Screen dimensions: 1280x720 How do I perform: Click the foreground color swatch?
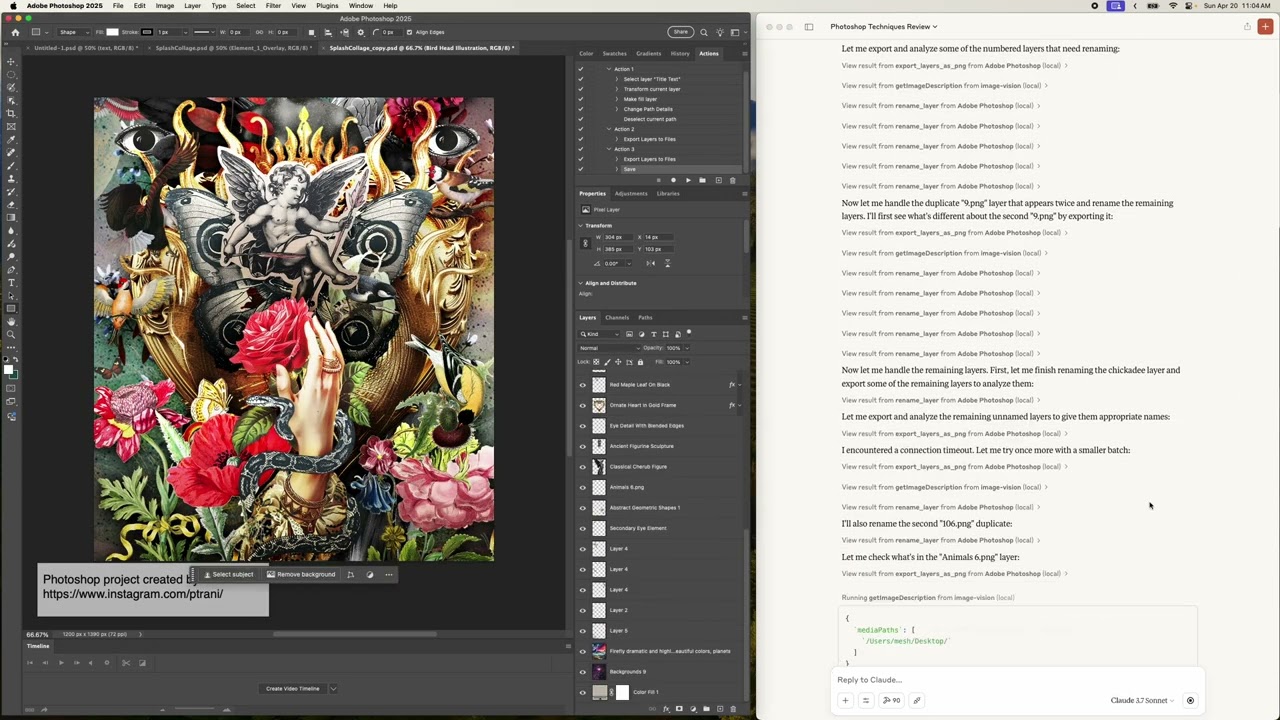(x=9, y=372)
